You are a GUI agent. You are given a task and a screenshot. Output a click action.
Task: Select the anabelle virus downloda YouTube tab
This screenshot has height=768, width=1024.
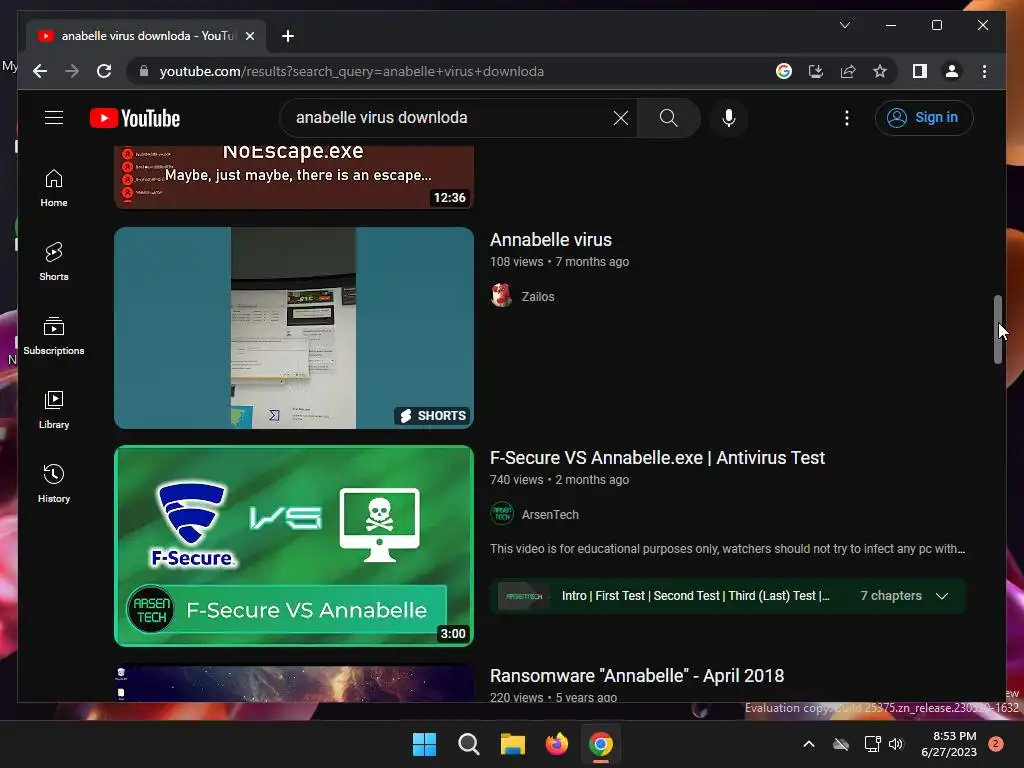pos(146,36)
